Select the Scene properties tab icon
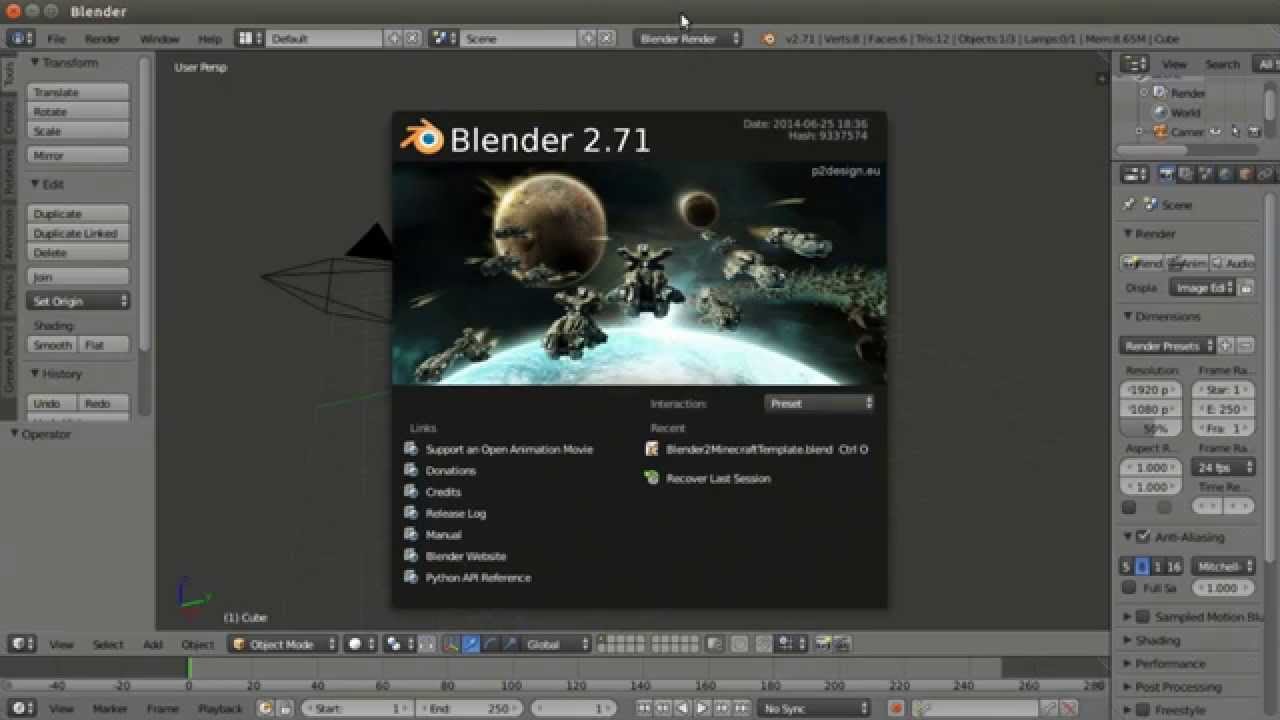This screenshot has width=1280, height=720. 1206,174
